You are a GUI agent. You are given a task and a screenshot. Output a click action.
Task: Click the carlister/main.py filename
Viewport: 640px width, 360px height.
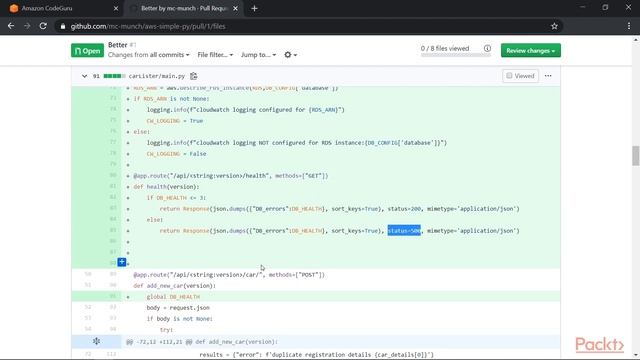coord(157,76)
